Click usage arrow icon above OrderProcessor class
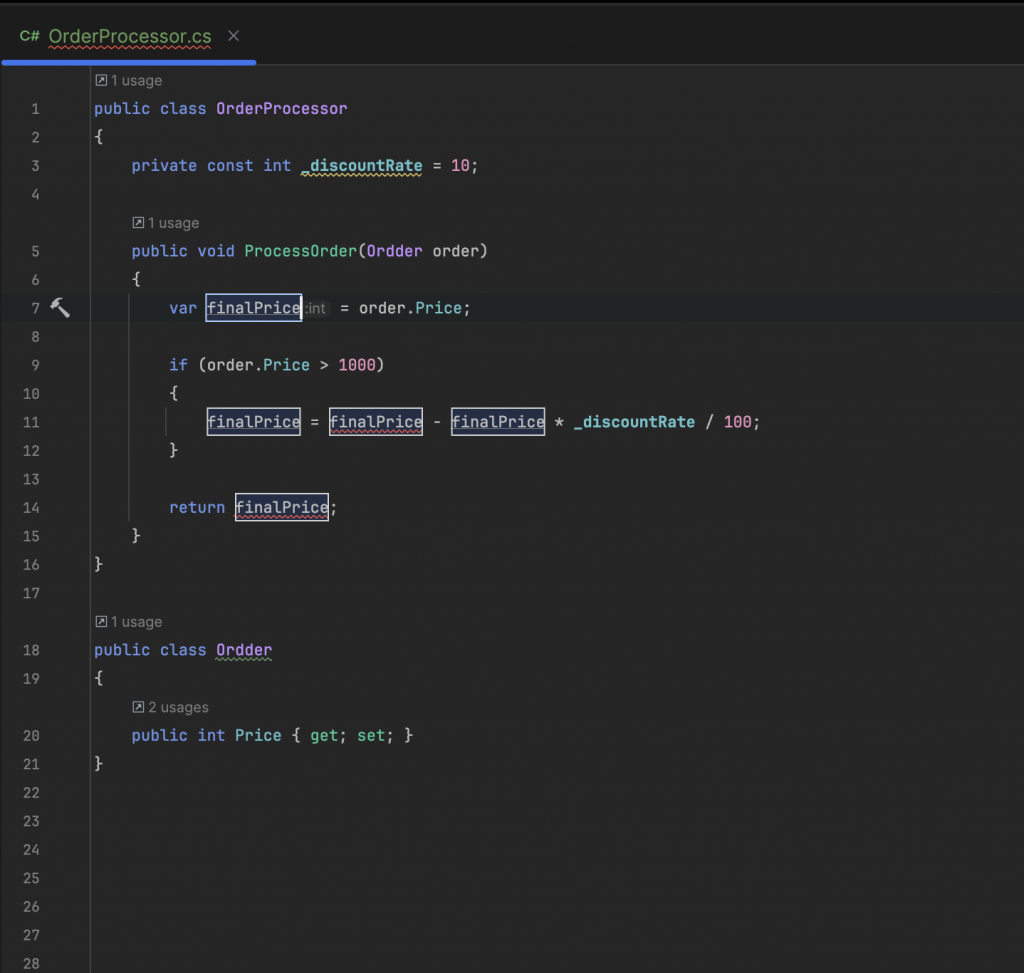Screen dimensions: 1024x973 pos(101,80)
